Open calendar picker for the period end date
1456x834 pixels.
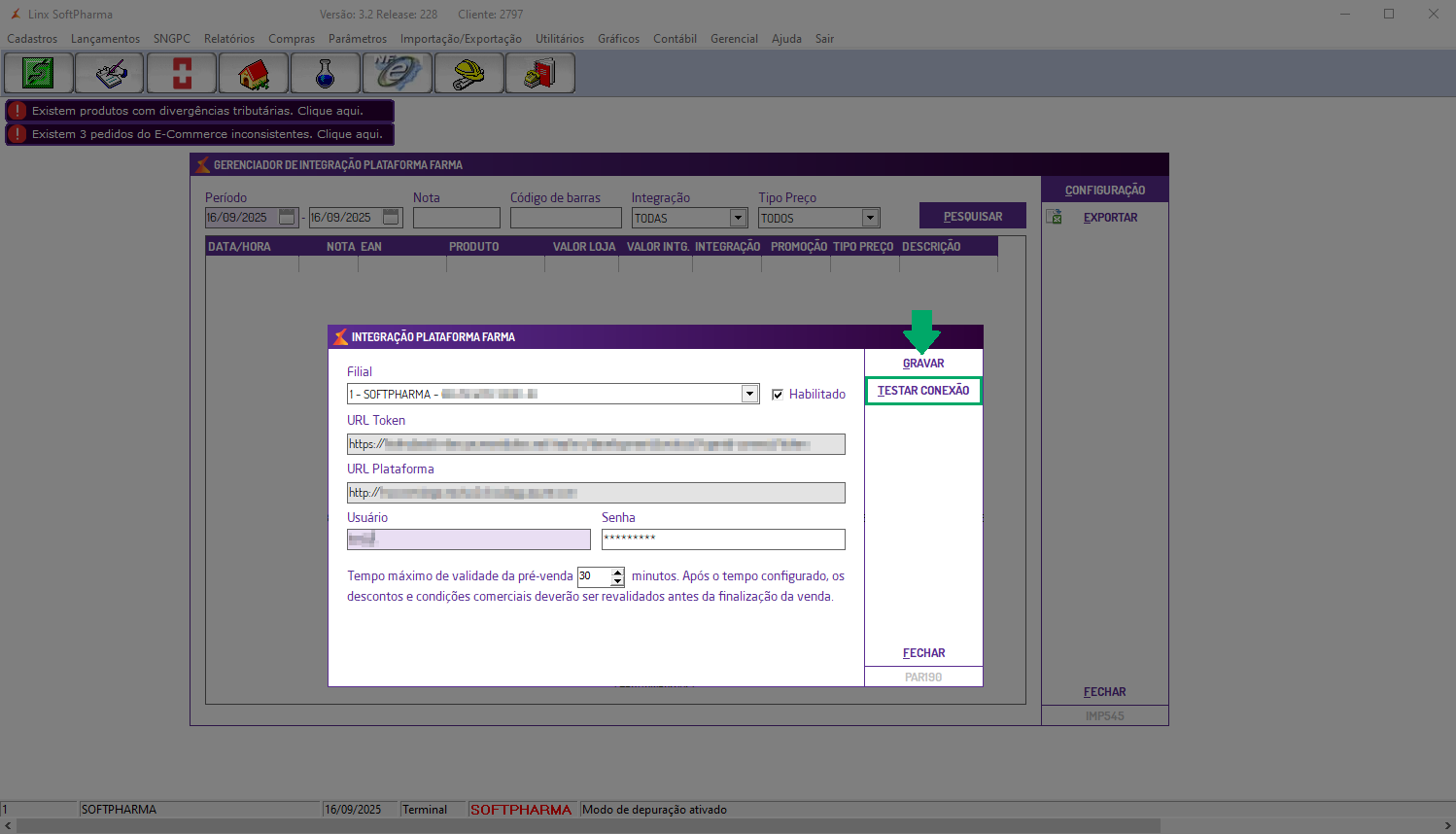coord(391,217)
